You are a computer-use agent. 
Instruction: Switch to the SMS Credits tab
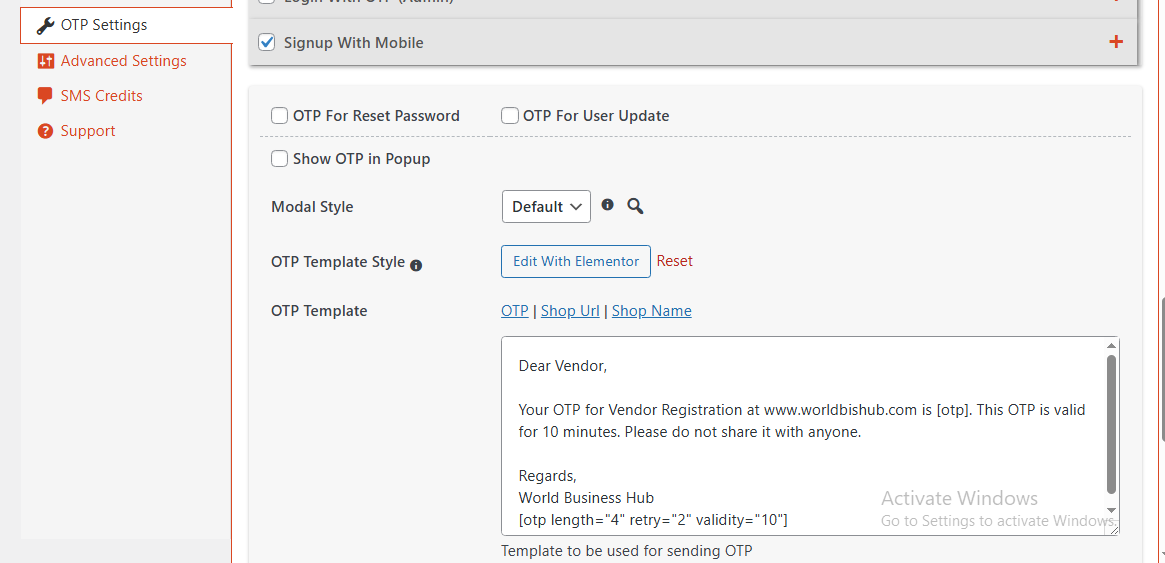tap(101, 96)
